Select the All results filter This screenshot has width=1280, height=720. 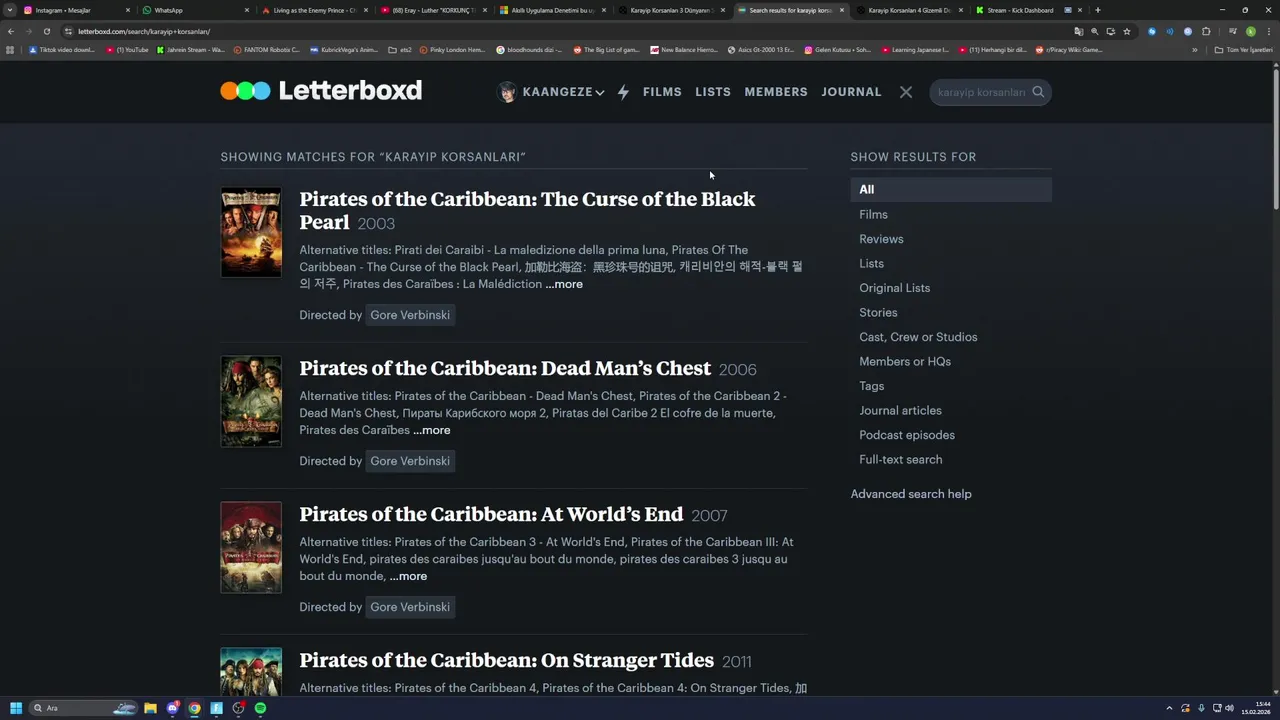951,189
